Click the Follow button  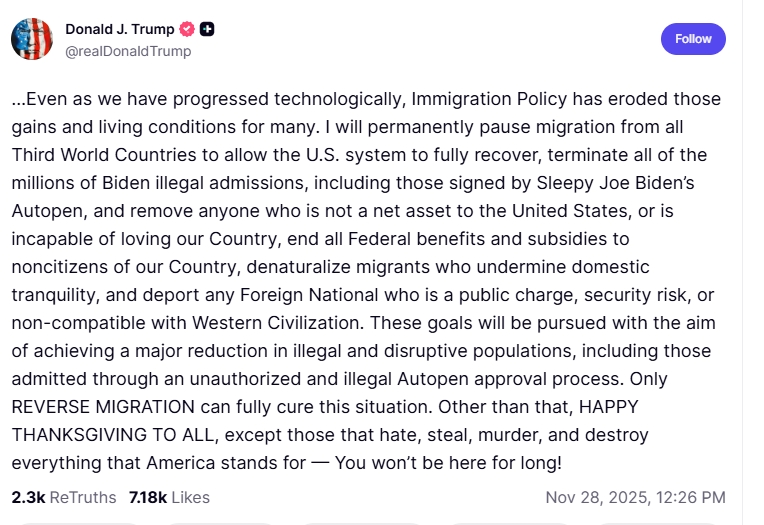point(693,39)
